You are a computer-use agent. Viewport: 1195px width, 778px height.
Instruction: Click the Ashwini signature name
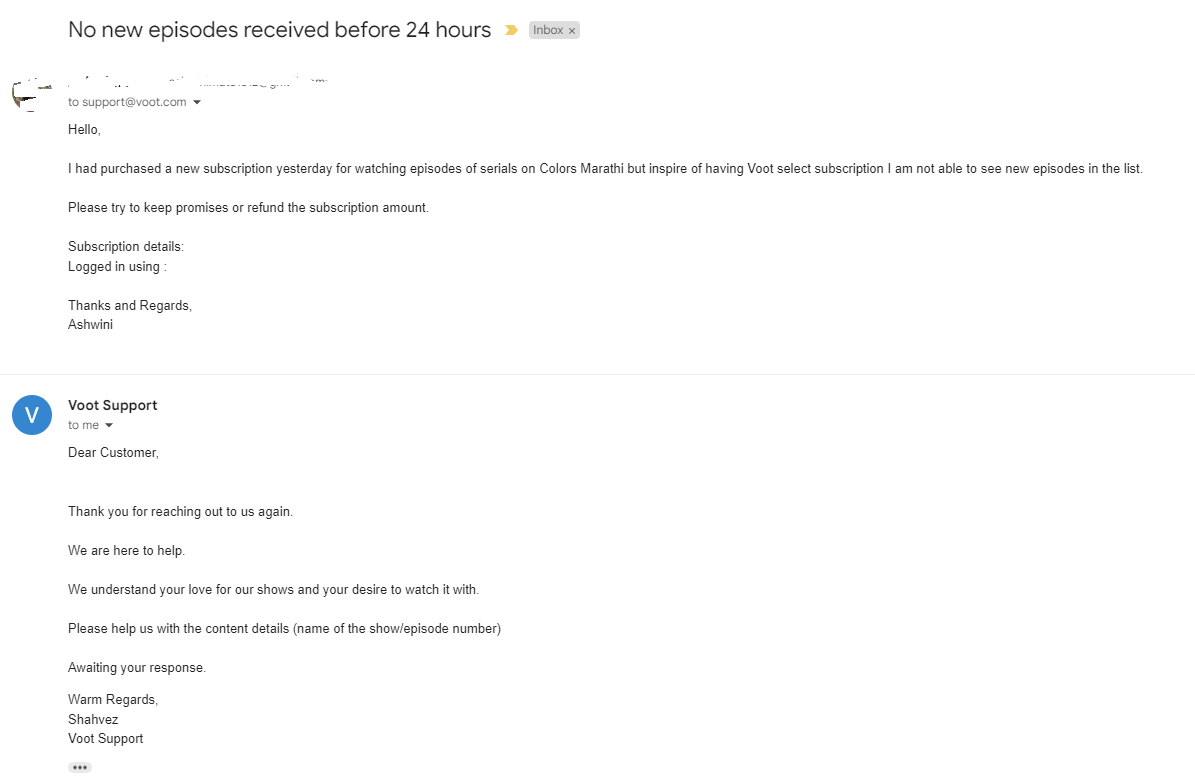(90, 324)
